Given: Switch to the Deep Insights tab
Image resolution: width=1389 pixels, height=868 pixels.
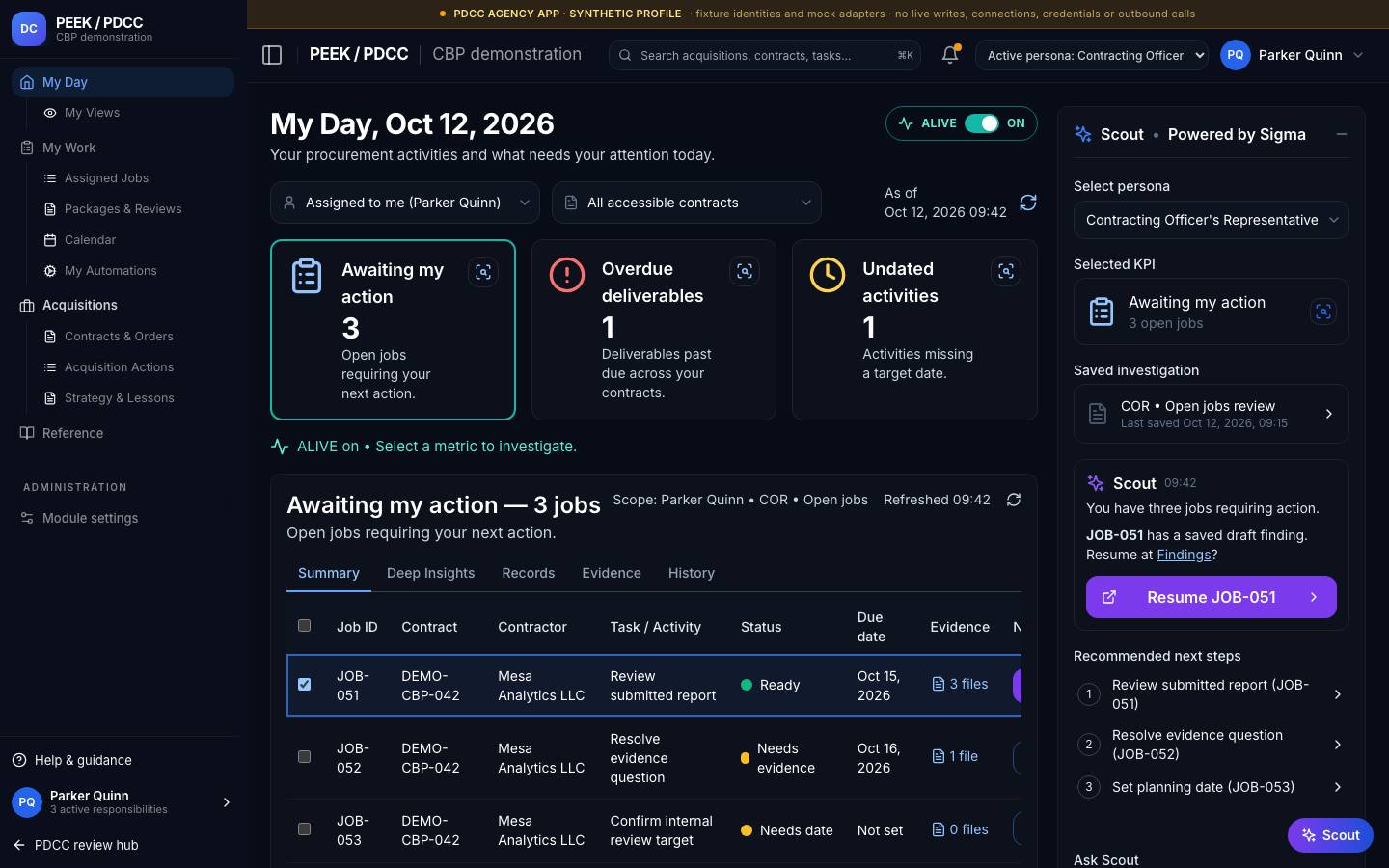Looking at the screenshot, I should (430, 573).
